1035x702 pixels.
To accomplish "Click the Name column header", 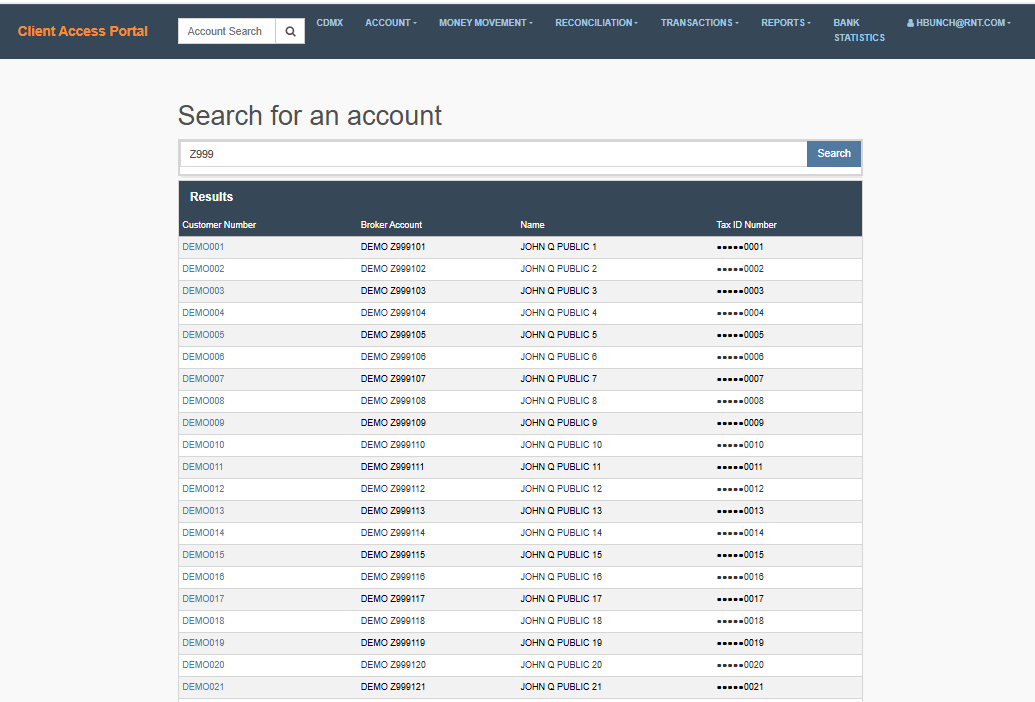I will [x=532, y=225].
